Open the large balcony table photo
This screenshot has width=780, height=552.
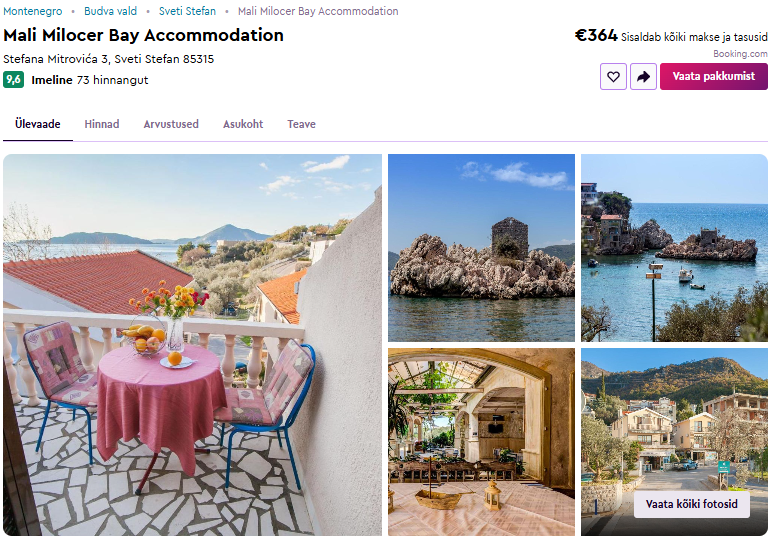tap(193, 345)
